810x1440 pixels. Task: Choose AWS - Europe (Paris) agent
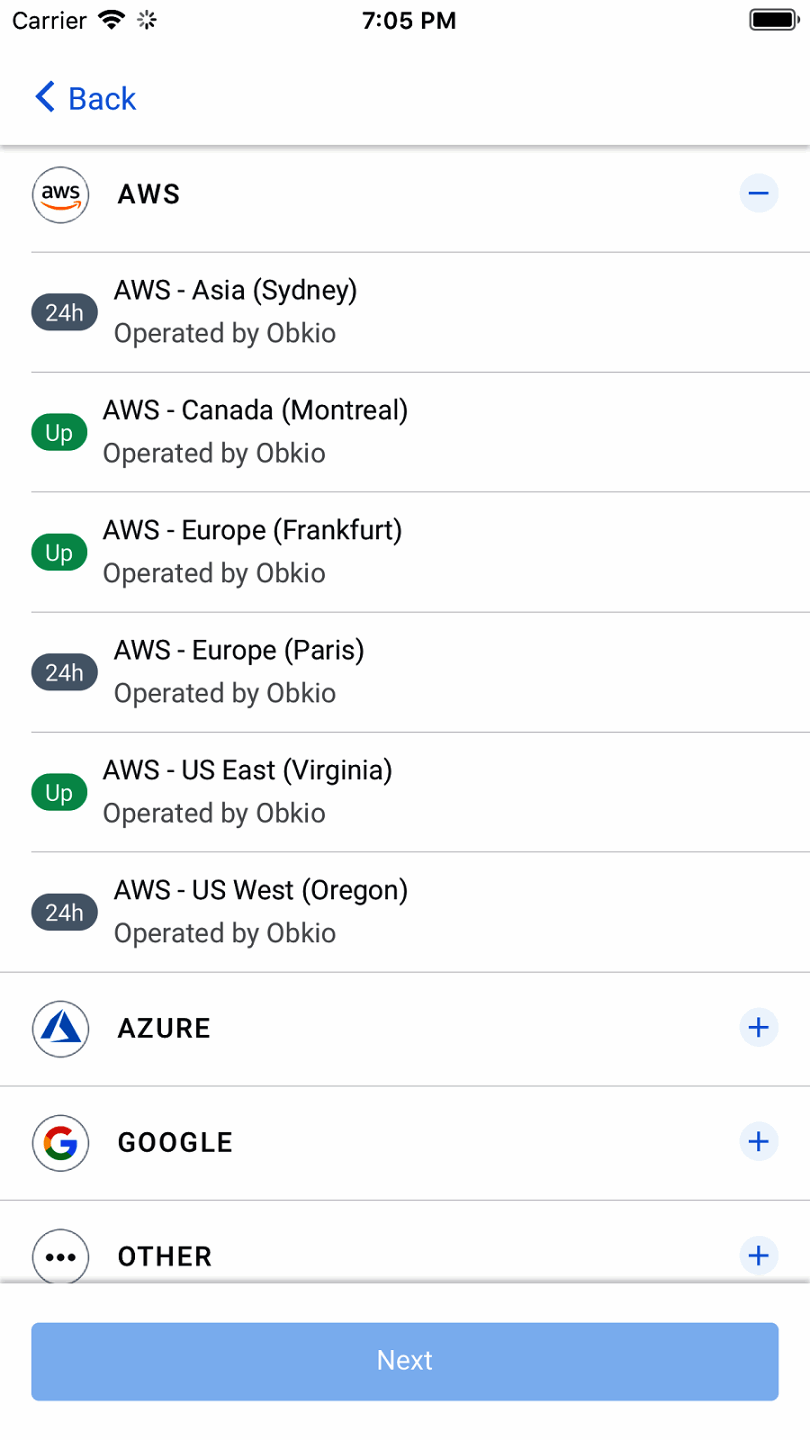coord(239,650)
